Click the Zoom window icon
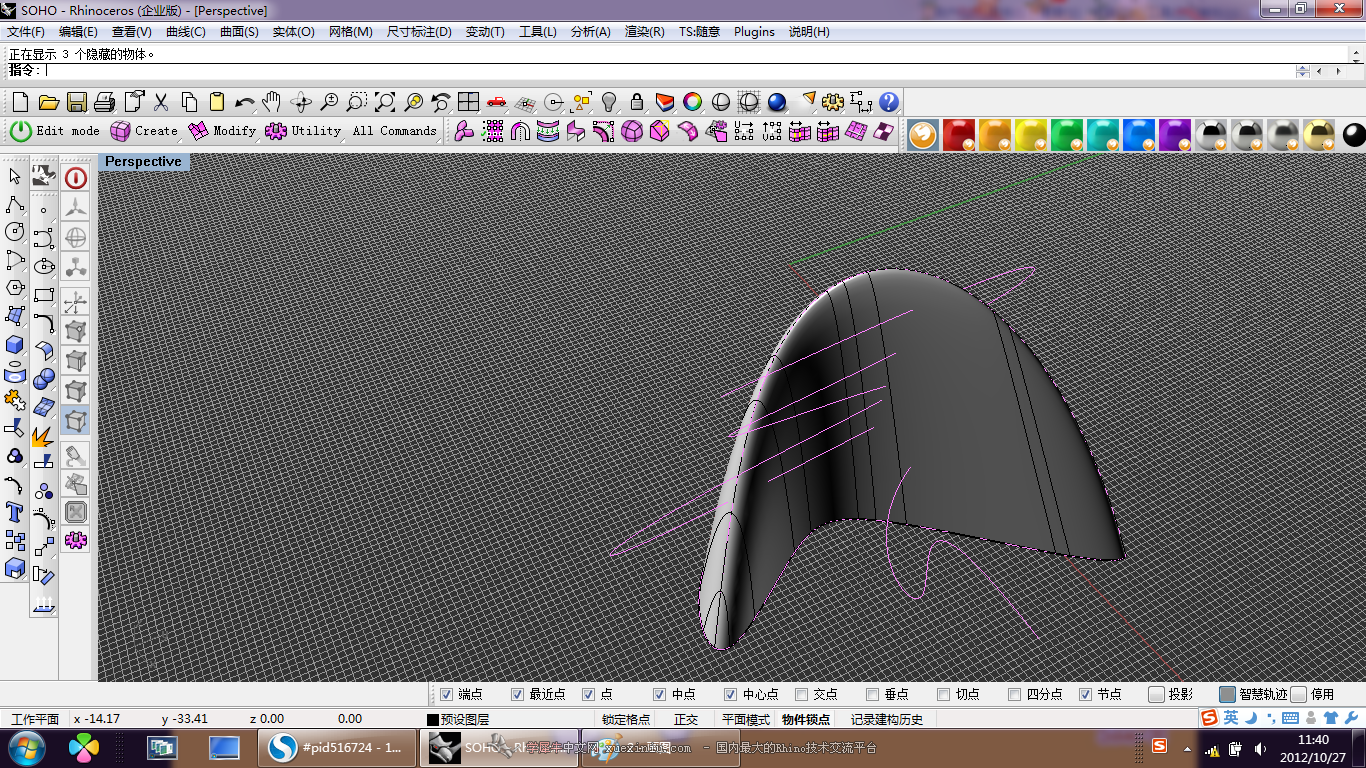This screenshot has height=768, width=1366. pos(356,102)
